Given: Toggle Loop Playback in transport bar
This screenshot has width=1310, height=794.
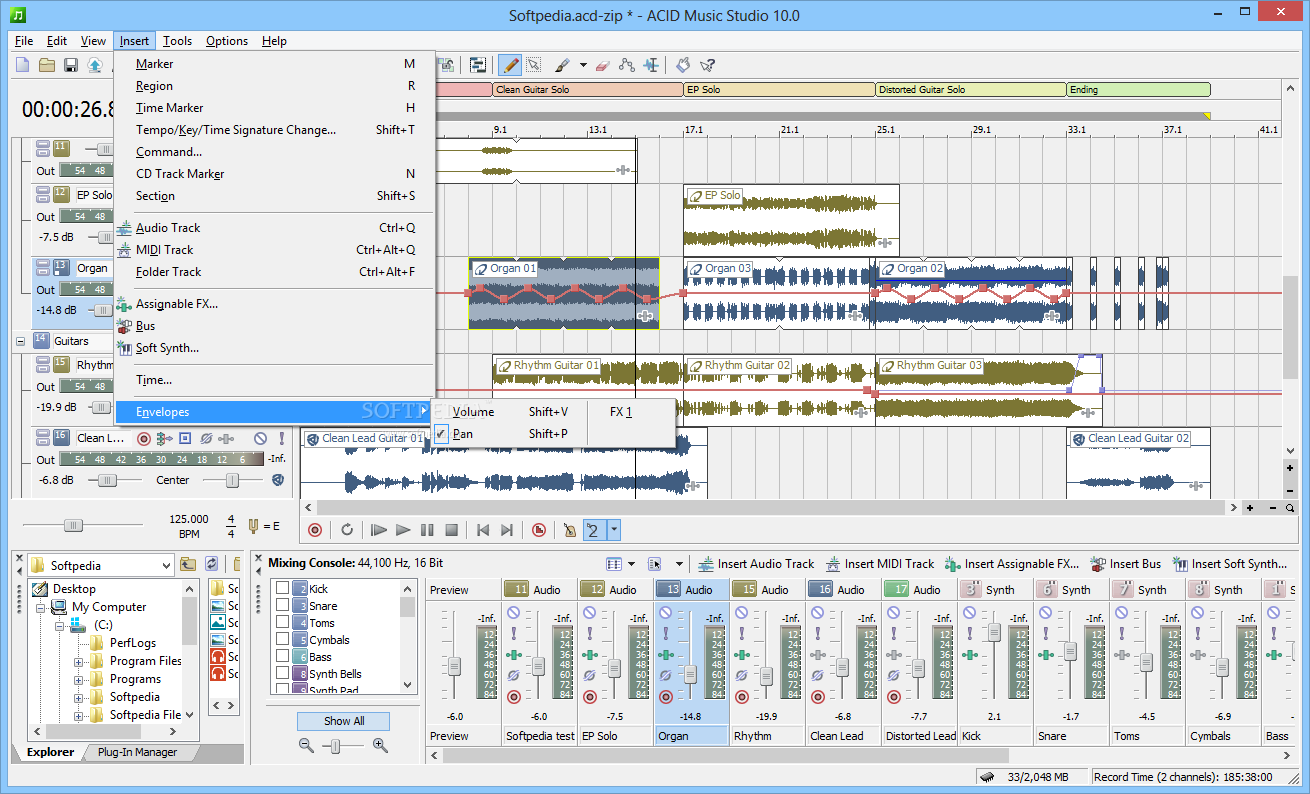Looking at the screenshot, I should coord(347,530).
